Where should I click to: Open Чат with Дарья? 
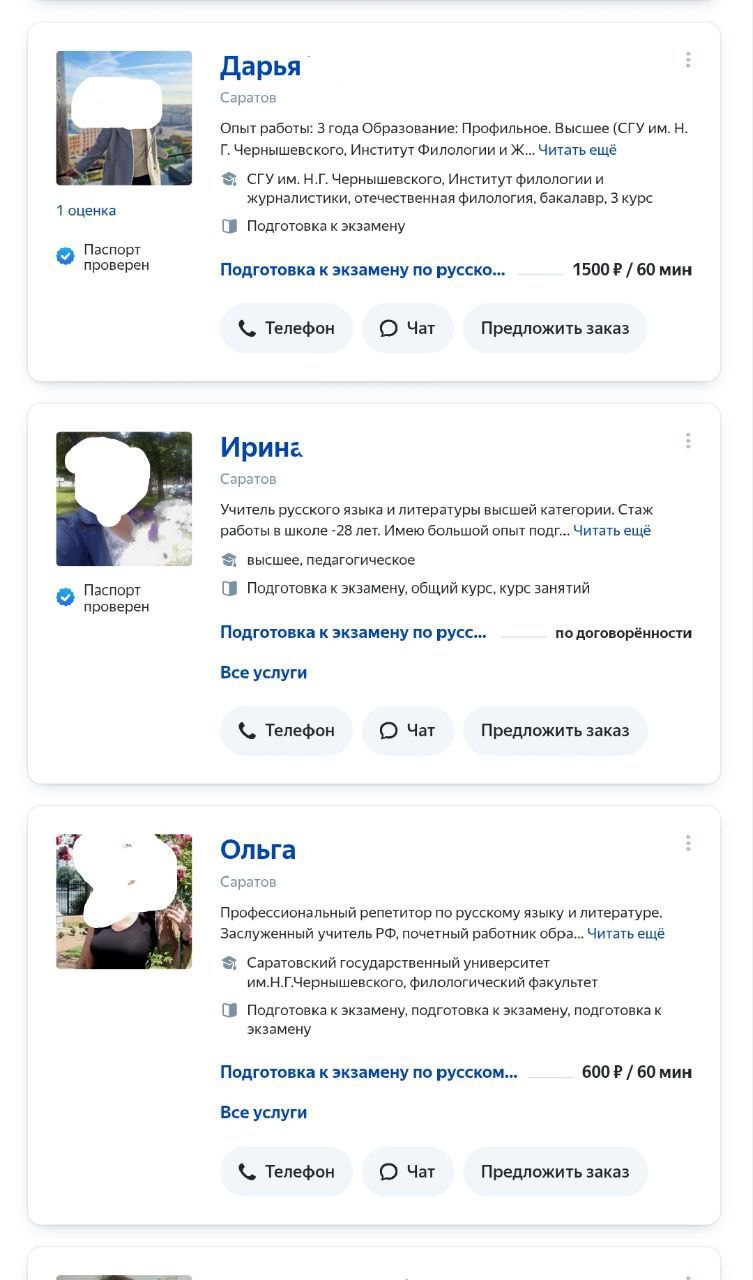[x=408, y=328]
